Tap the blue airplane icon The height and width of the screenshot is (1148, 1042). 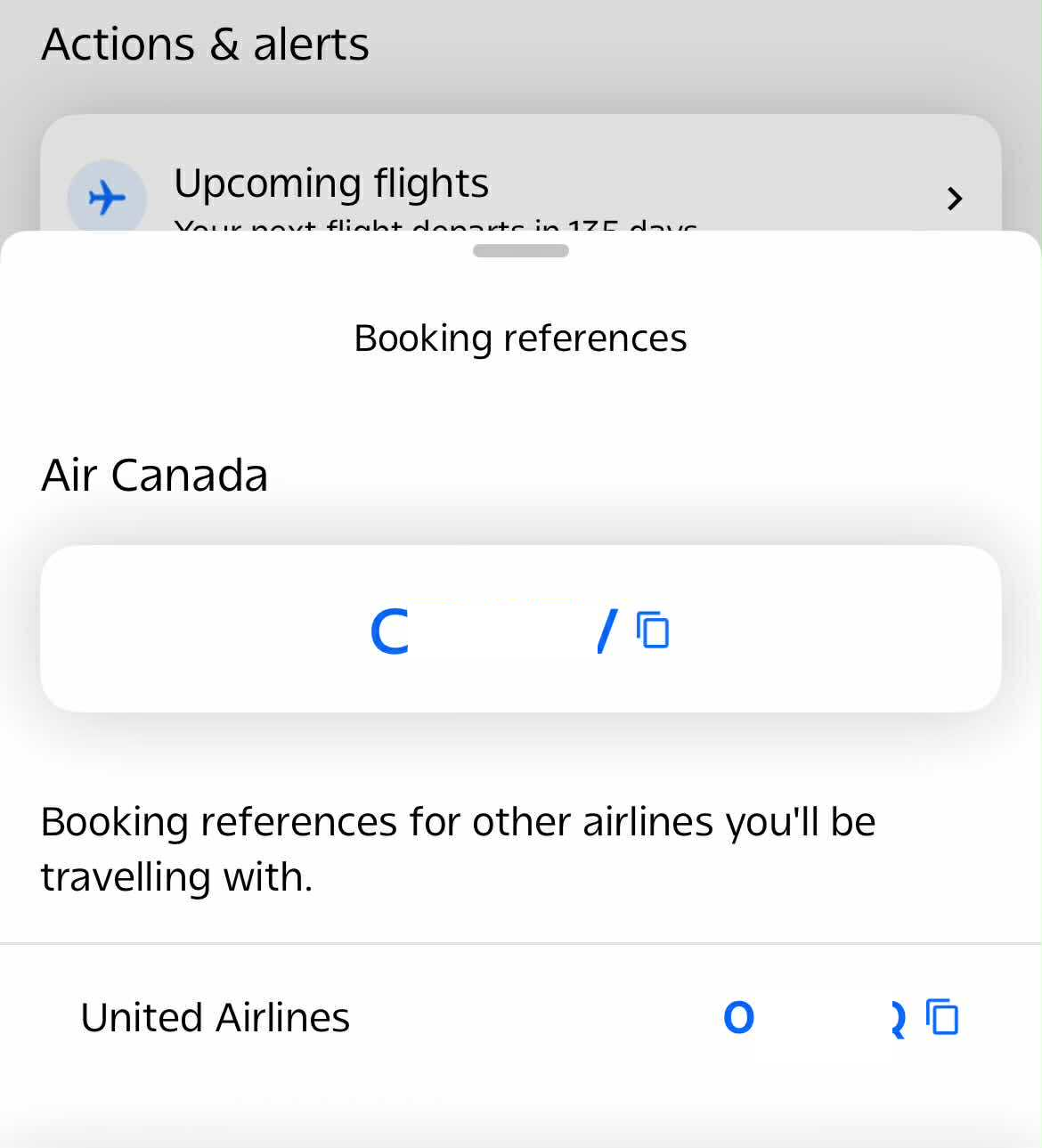click(107, 197)
